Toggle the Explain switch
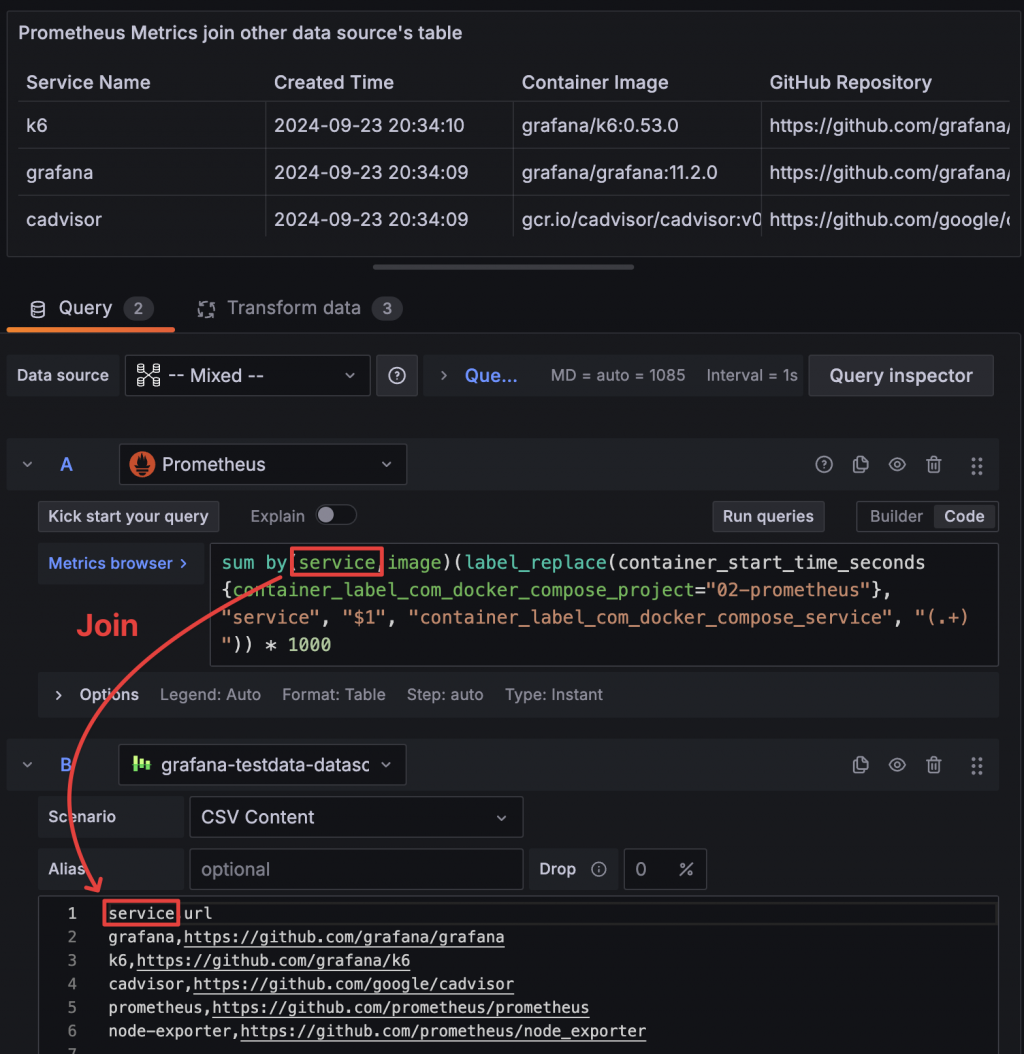This screenshot has height=1054, width=1024. [x=336, y=516]
